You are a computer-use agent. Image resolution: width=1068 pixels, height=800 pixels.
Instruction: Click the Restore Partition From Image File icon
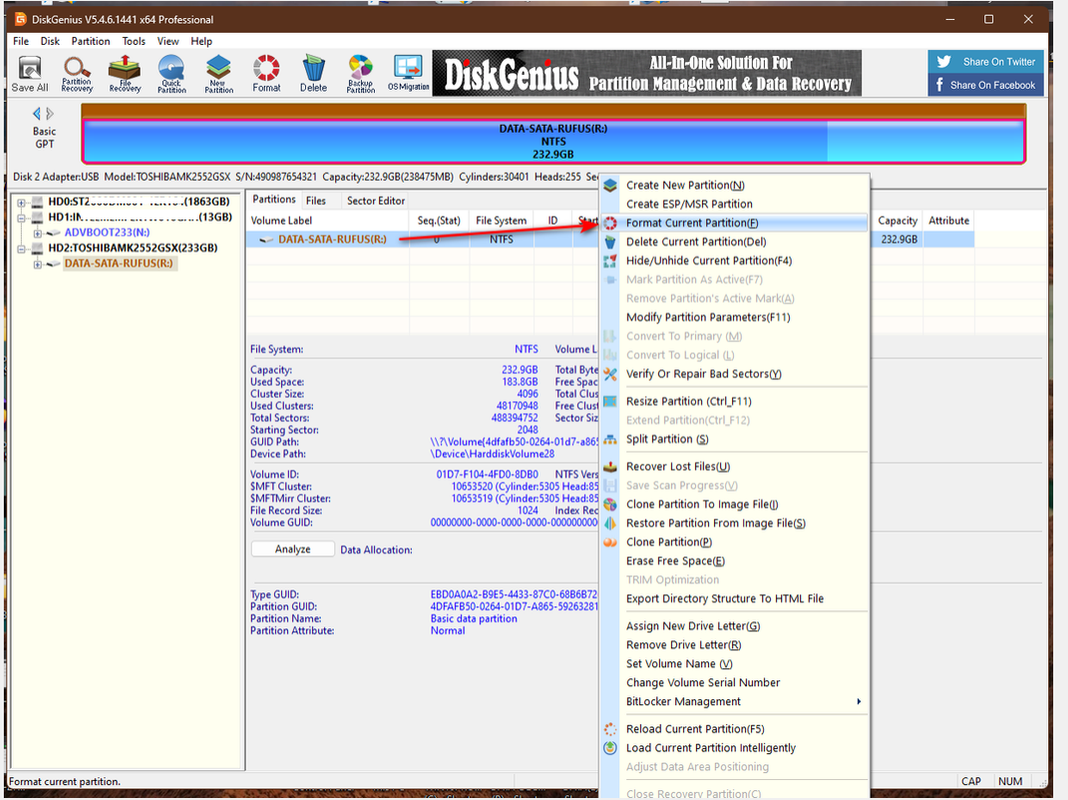[610, 524]
